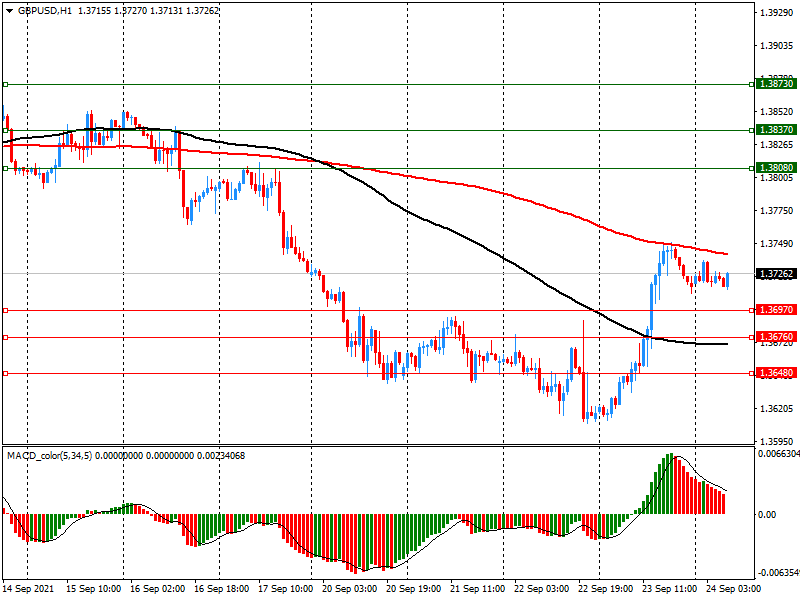Click the 16 Sep 18:00 time label
Screen dimensions: 800x600
click(221, 589)
